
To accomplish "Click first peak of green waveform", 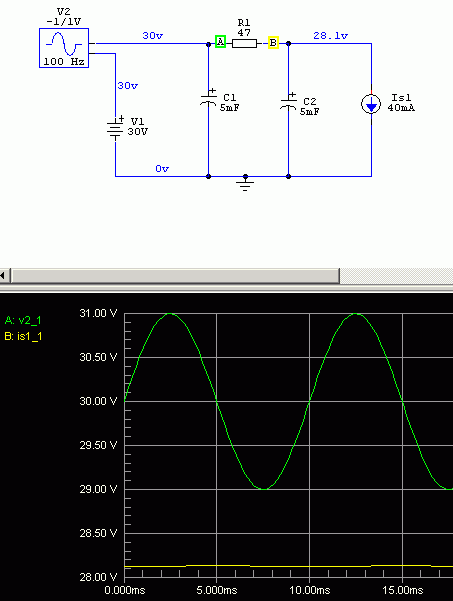I will (x=171, y=314).
